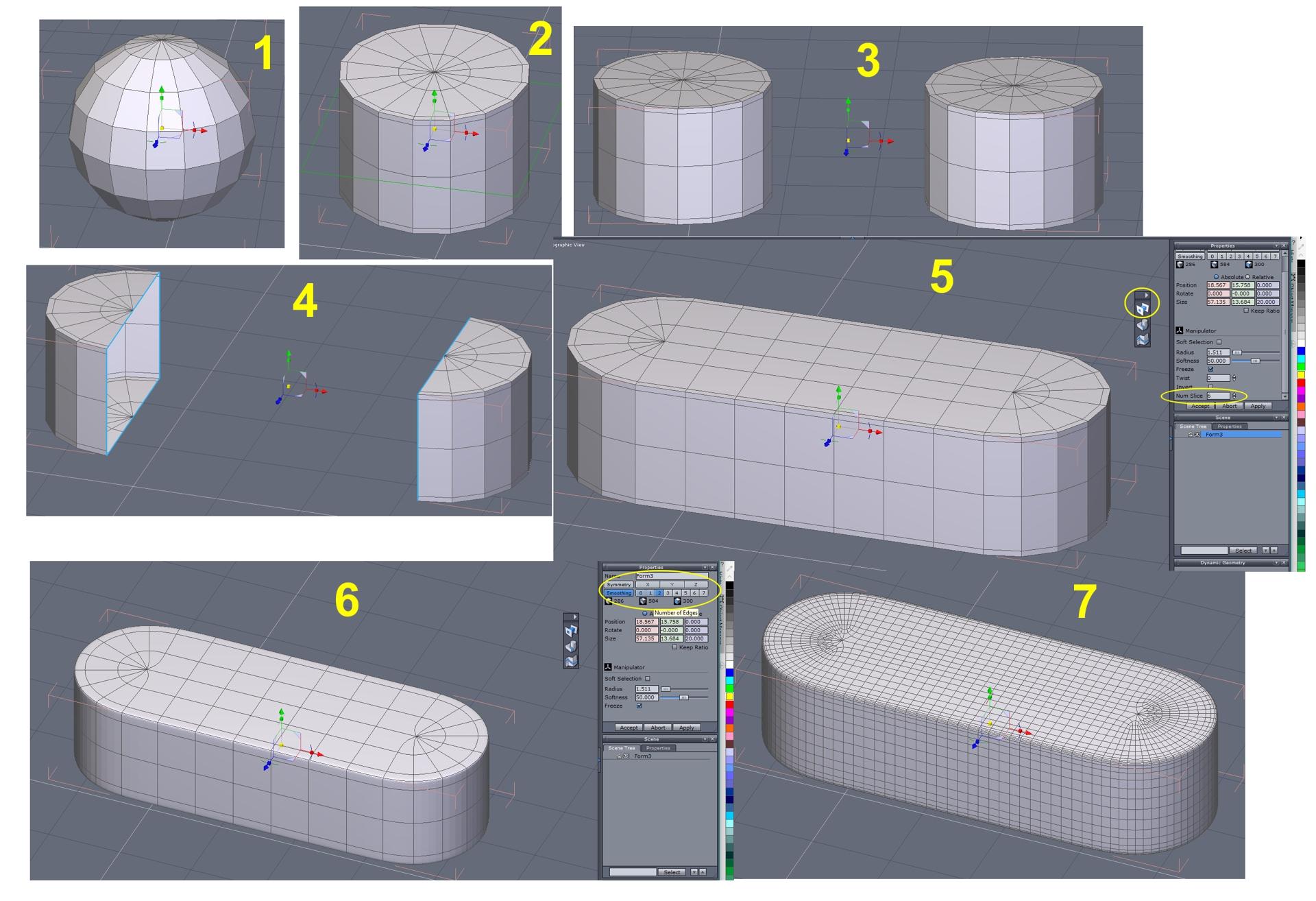Click the Manipulator icon in the upper-right panel
1316x901 pixels.
[1180, 331]
